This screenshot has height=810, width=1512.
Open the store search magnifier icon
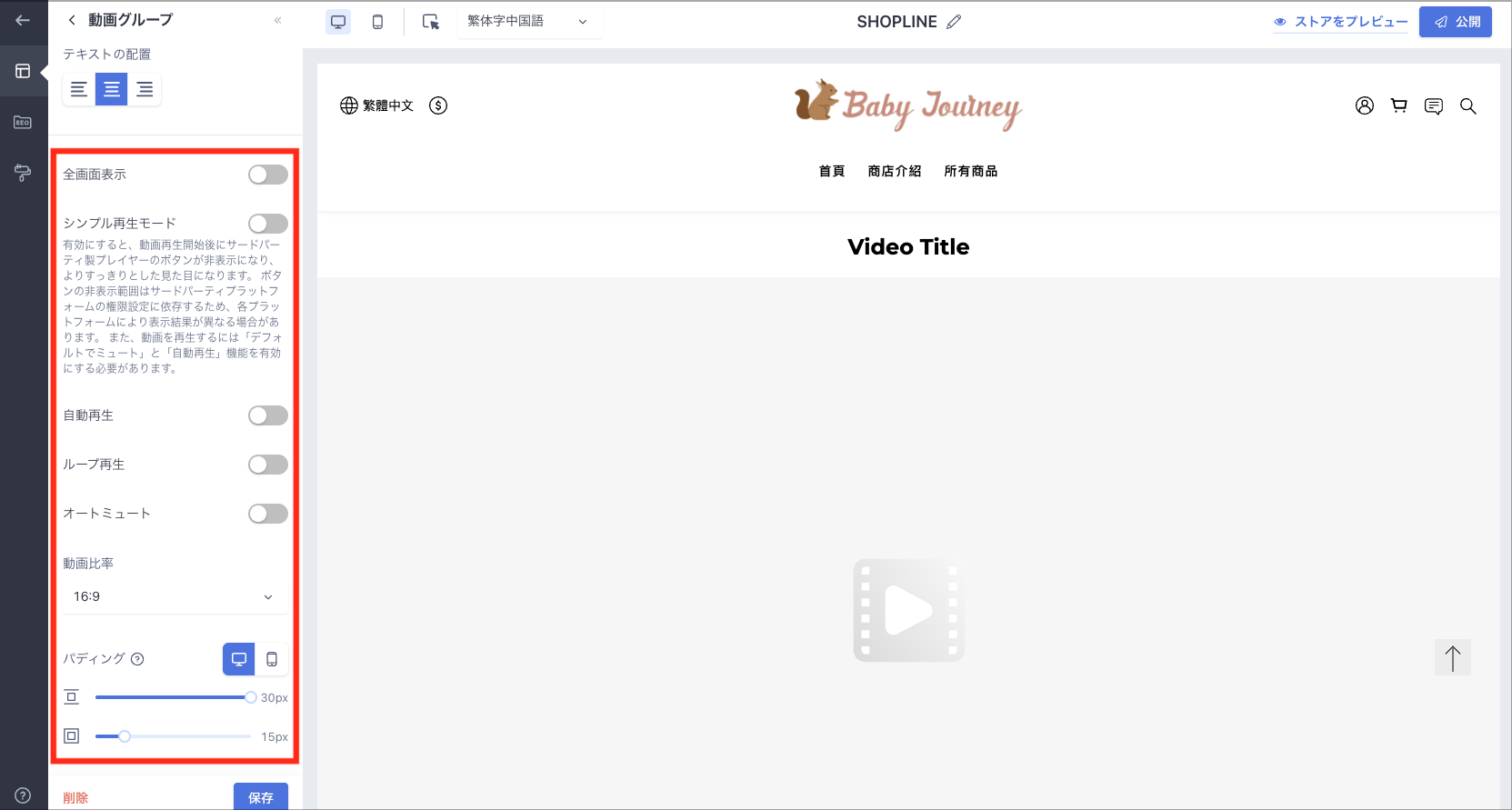1468,106
